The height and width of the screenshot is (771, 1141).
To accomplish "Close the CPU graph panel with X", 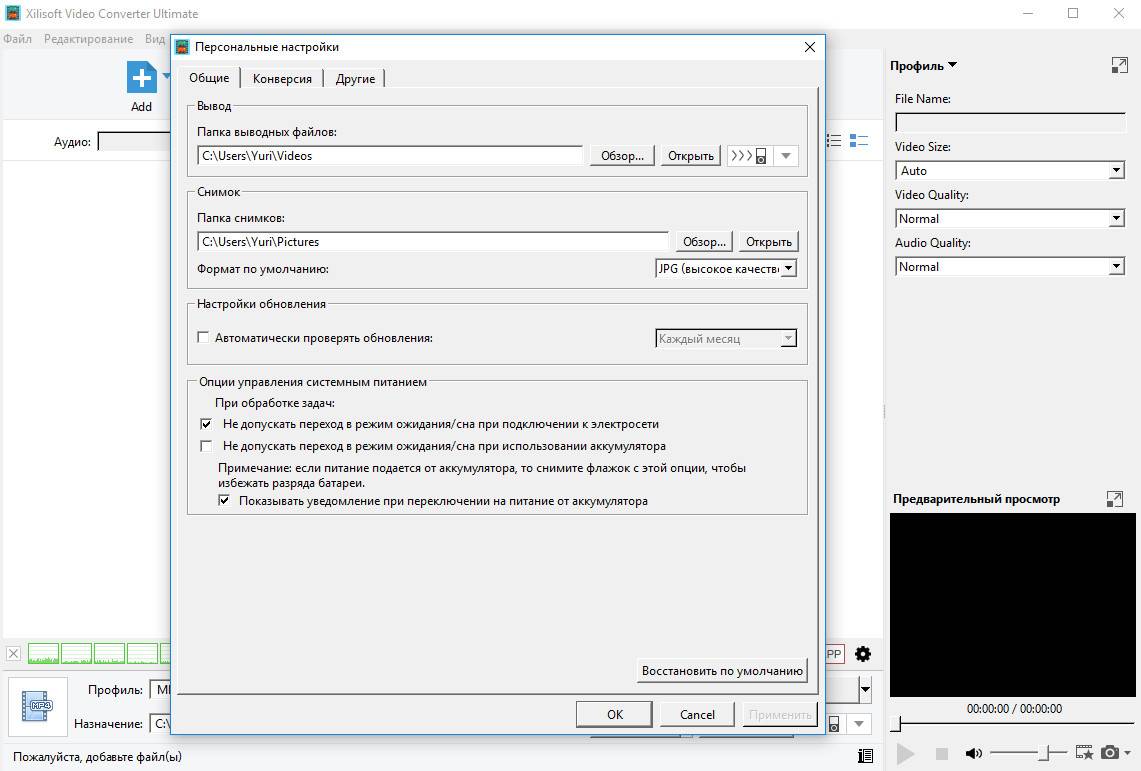I will 13,653.
